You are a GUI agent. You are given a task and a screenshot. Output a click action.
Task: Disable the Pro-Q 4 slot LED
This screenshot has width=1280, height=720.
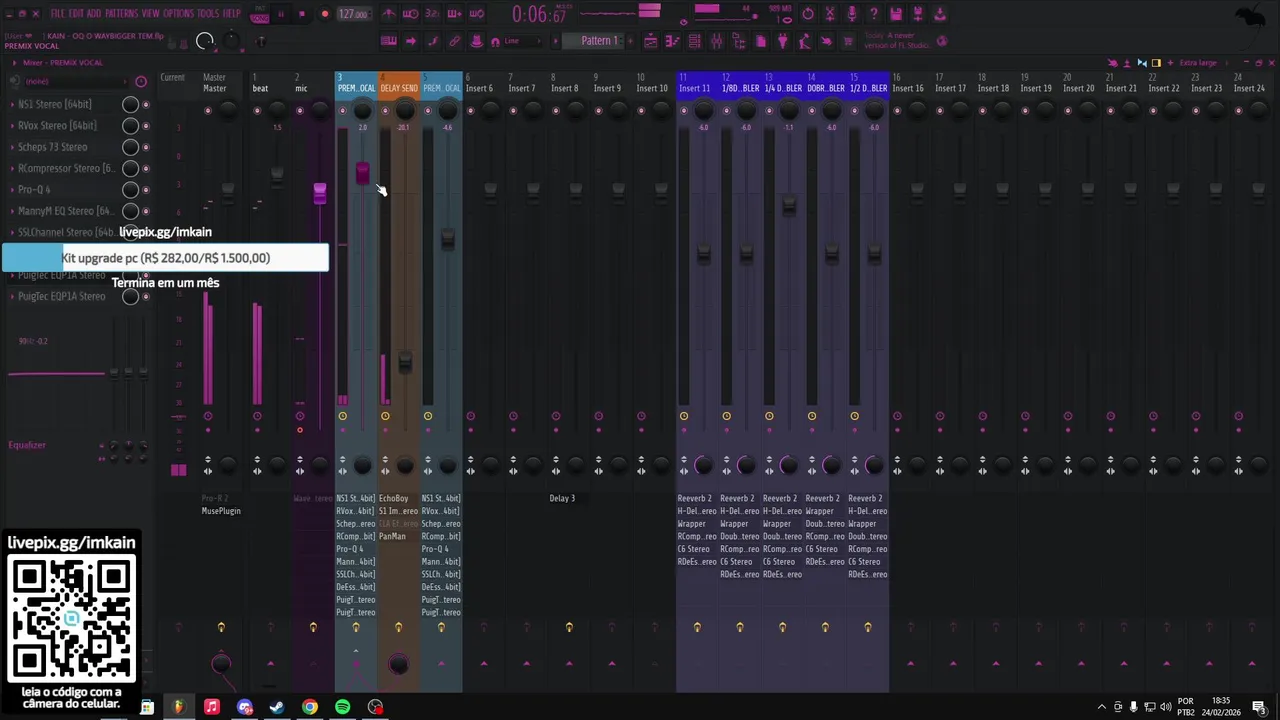[146, 190]
